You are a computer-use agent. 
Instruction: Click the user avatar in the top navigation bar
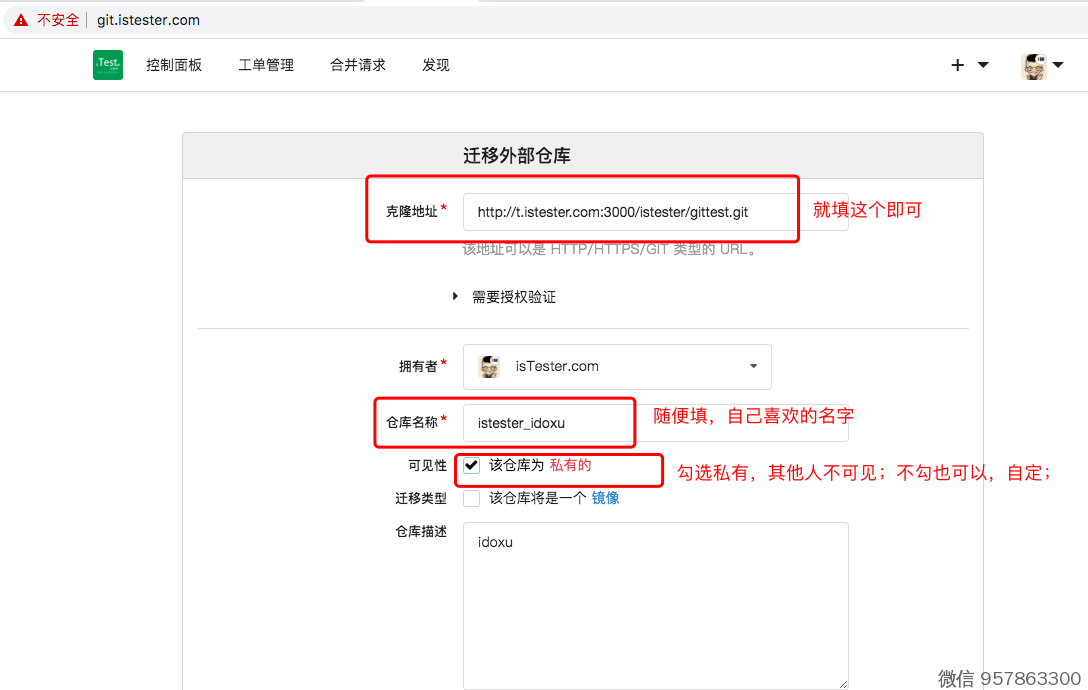(x=1033, y=66)
